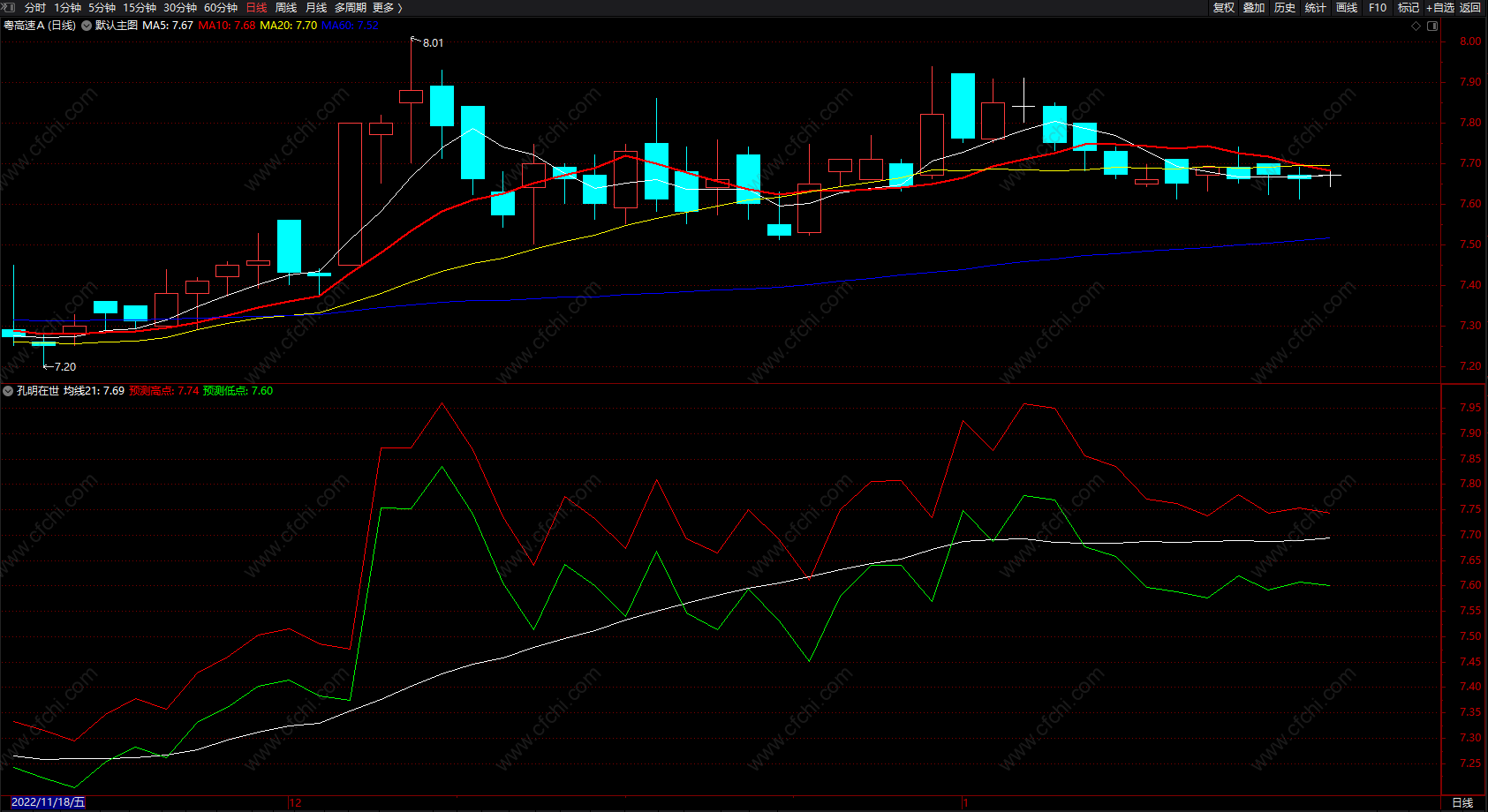Click the 2022/11/18/五 date label
1488x812 pixels.
pos(48,802)
